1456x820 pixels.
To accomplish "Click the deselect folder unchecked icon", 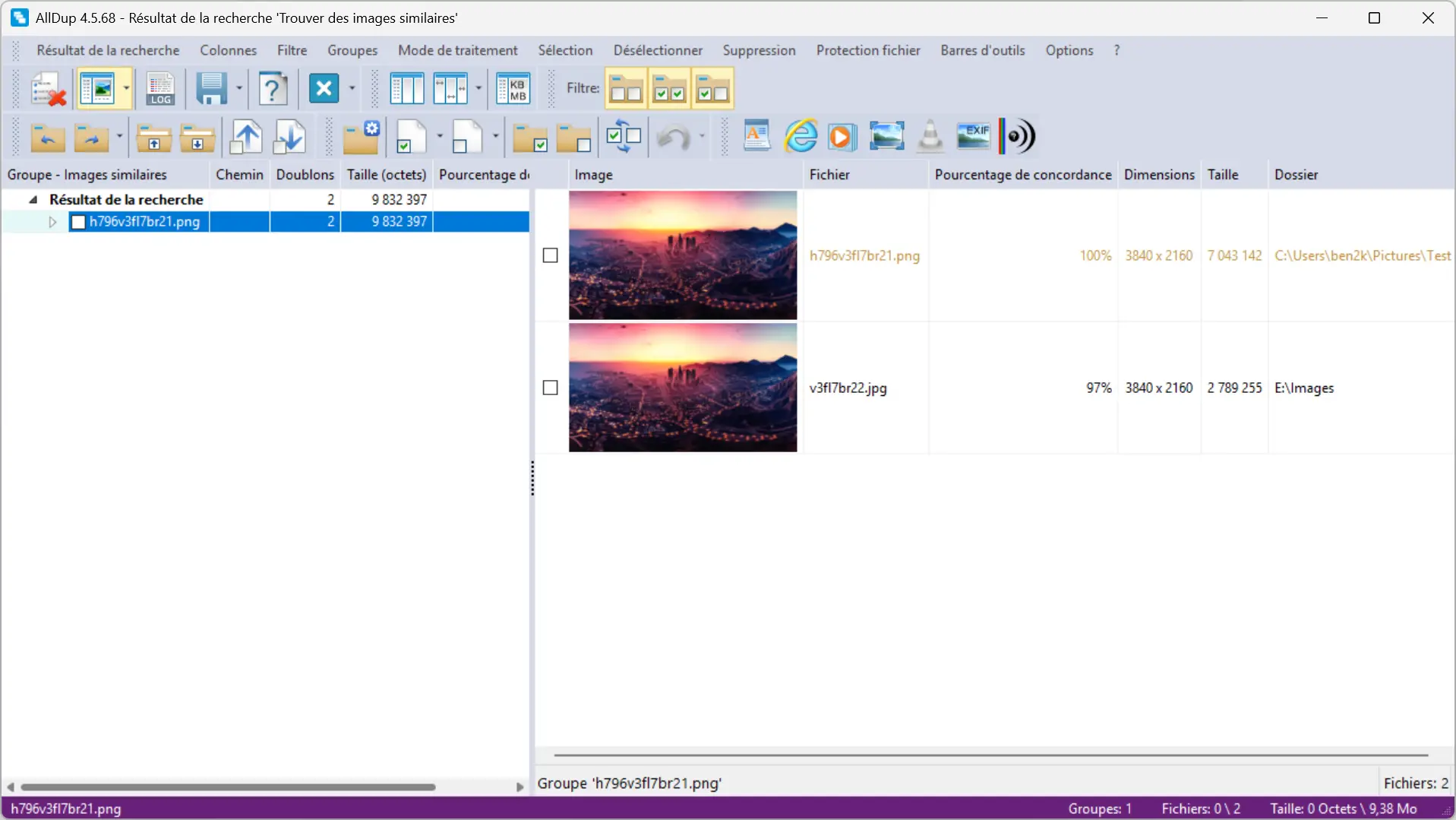I will coord(573,138).
